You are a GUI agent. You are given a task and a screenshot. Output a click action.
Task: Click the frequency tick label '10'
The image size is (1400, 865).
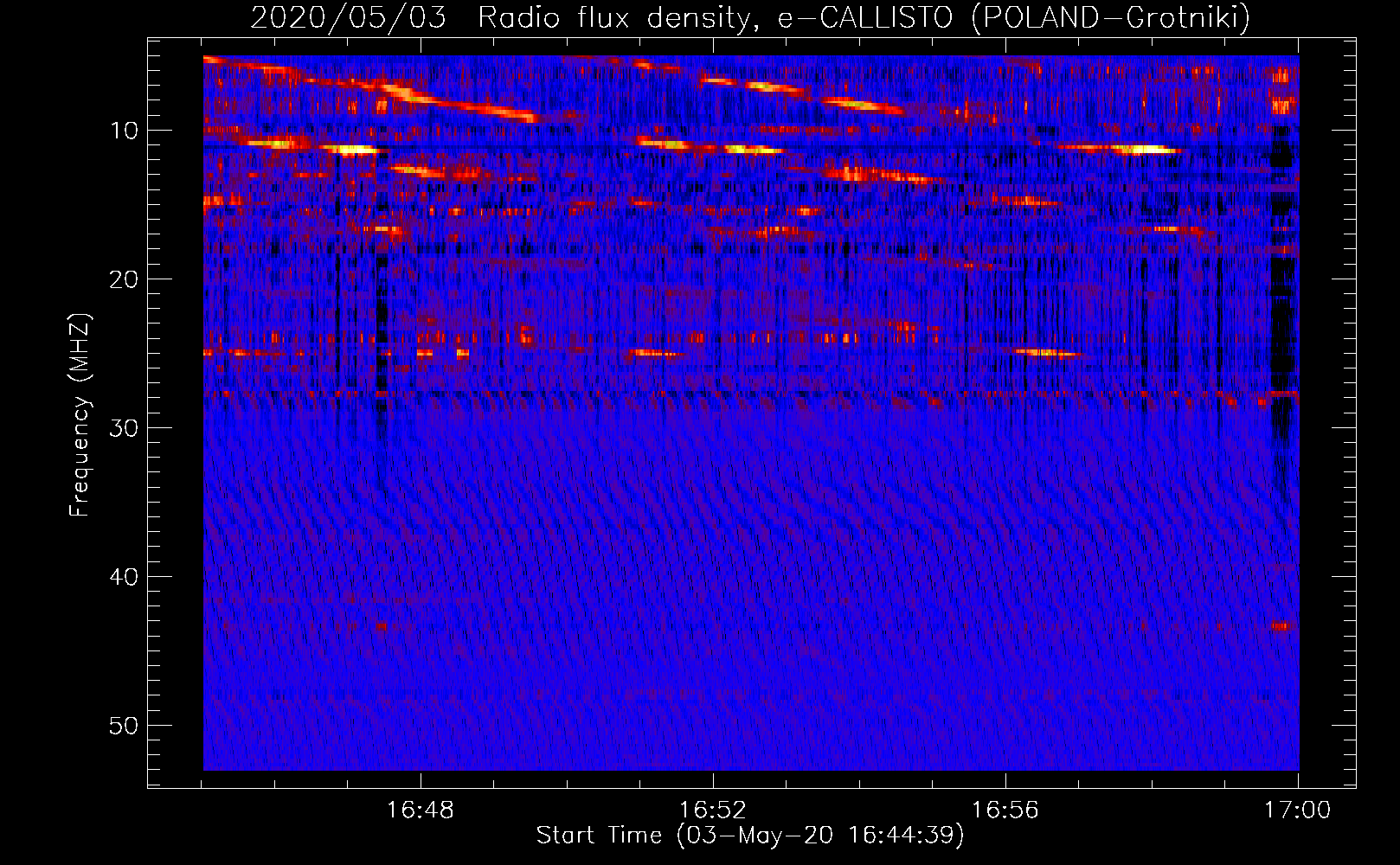pyautogui.click(x=125, y=131)
